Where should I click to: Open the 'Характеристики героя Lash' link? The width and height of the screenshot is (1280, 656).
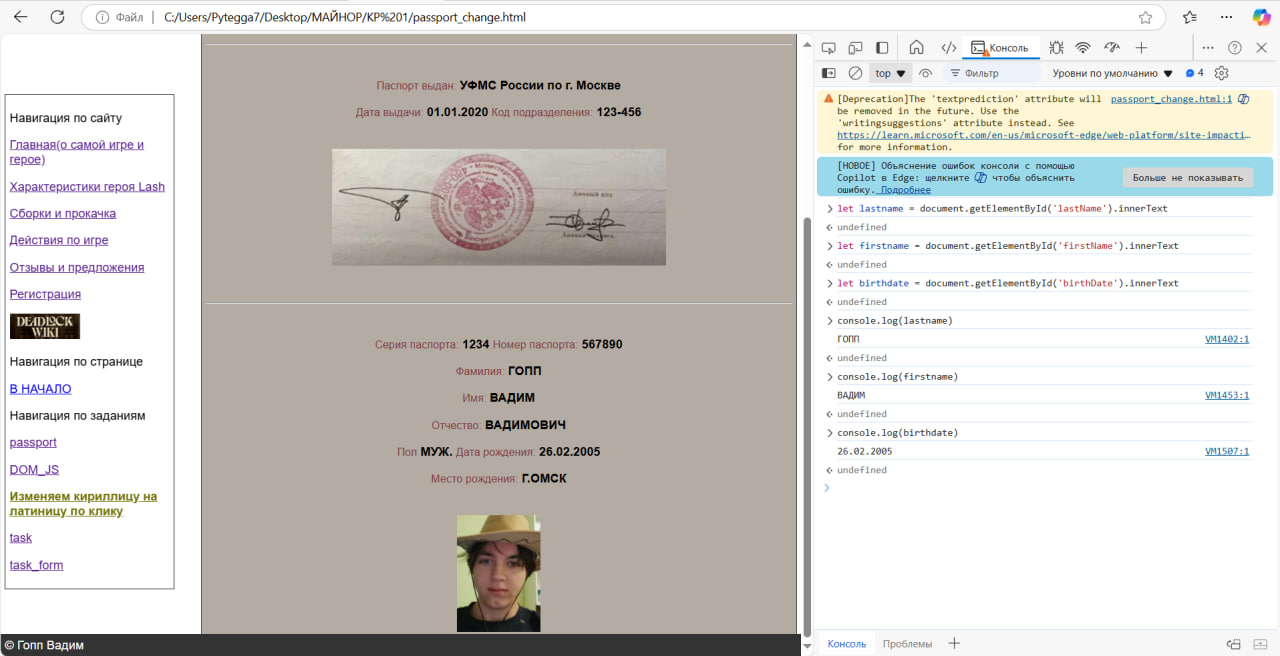click(87, 187)
